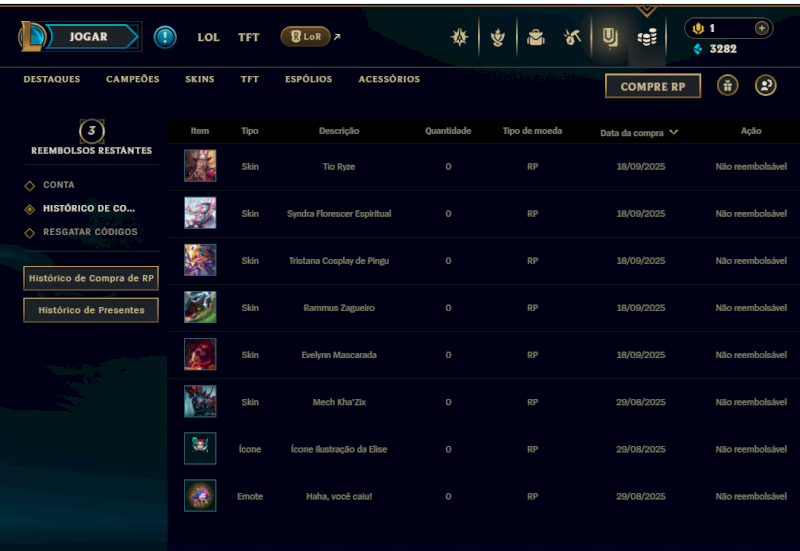Select RESGATAR CÓDIGOS sidebar item
Screen dimensions: 800x551
point(90,232)
